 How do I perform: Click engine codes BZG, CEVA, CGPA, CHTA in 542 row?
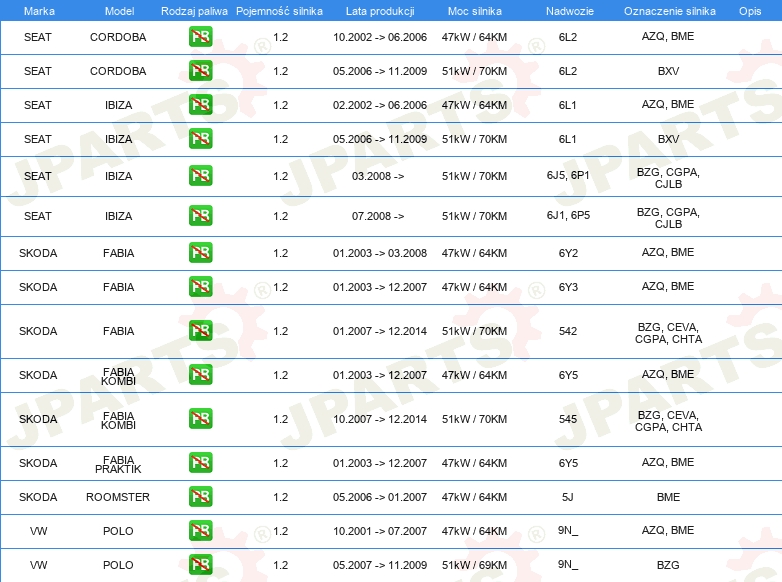[x=668, y=333]
